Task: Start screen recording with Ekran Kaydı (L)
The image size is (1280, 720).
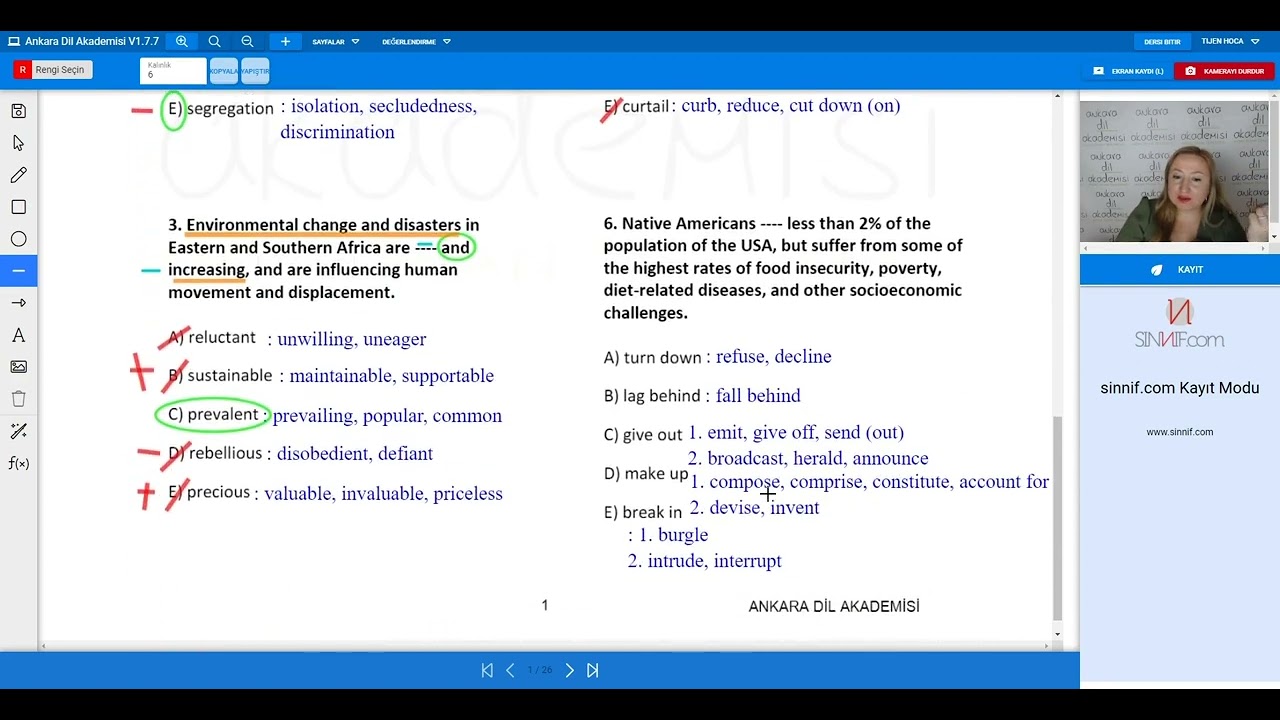Action: pyautogui.click(x=1129, y=71)
